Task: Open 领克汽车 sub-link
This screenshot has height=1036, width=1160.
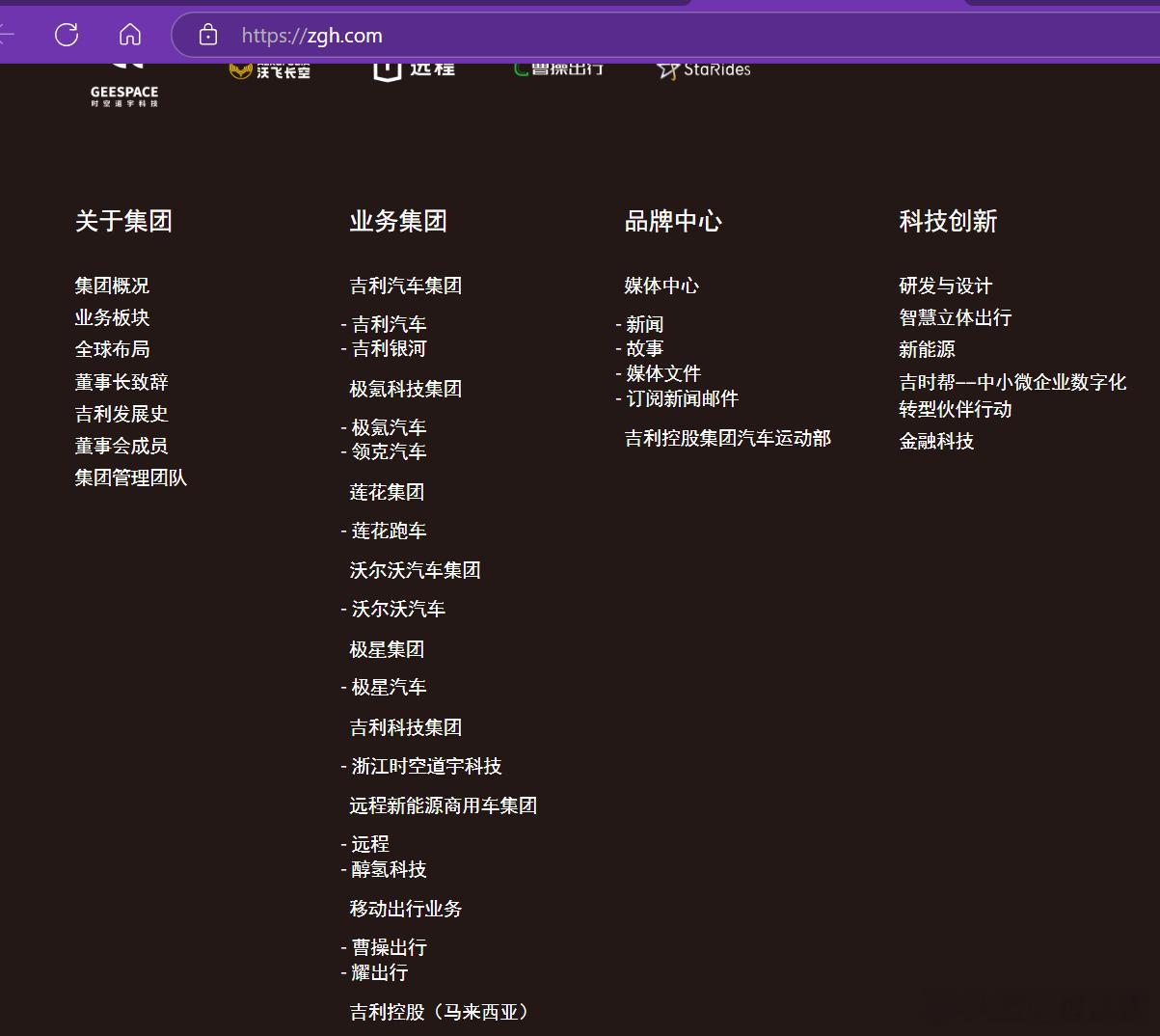Action: tap(389, 451)
